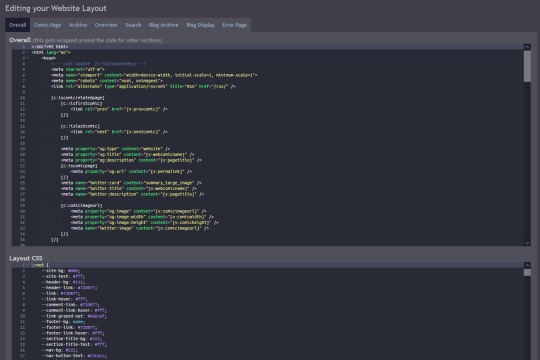The width and height of the screenshot is (540, 360).
Task: Click the Overall editor scroll-down arrow
Action: tap(527, 243)
